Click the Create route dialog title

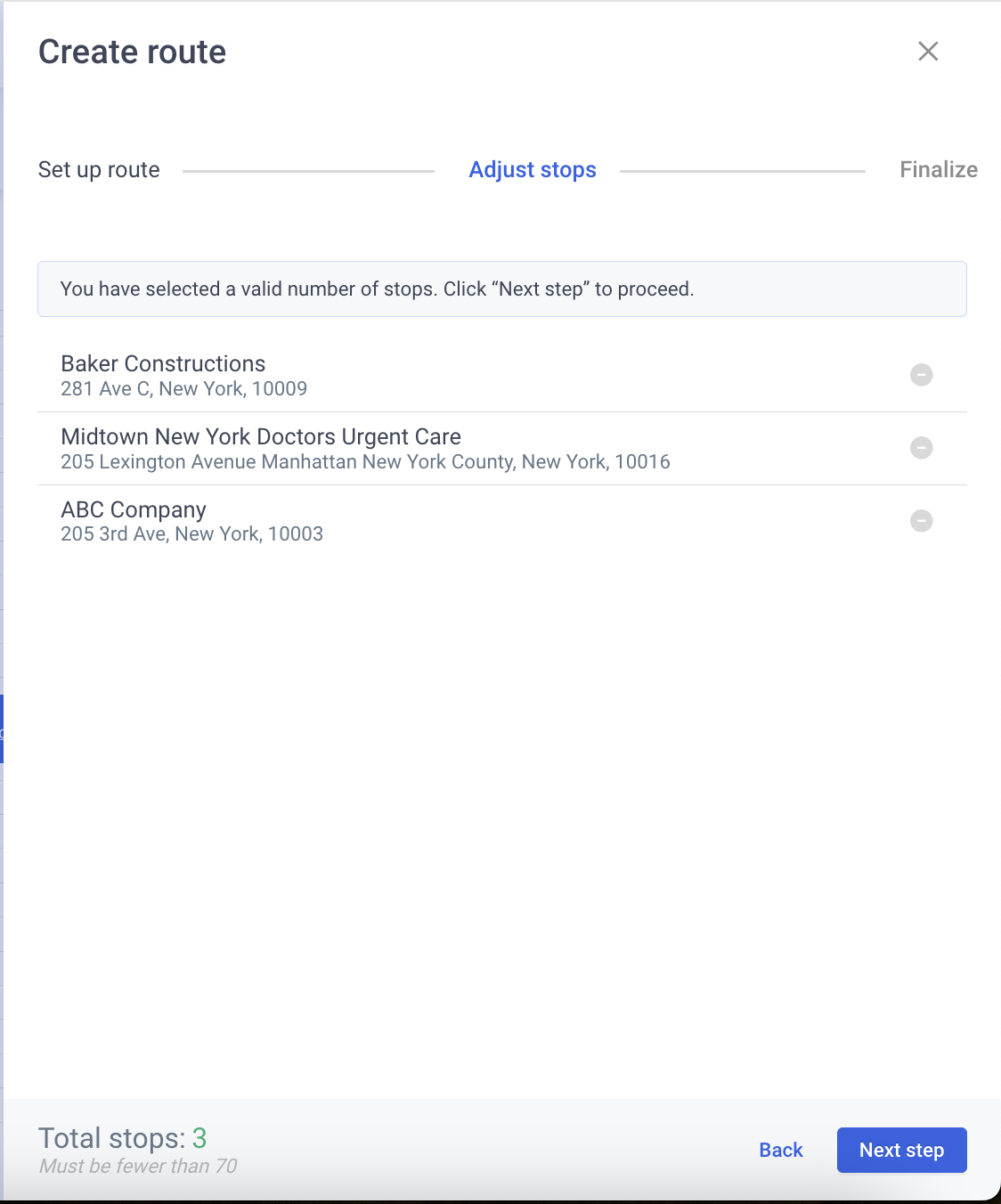point(132,52)
